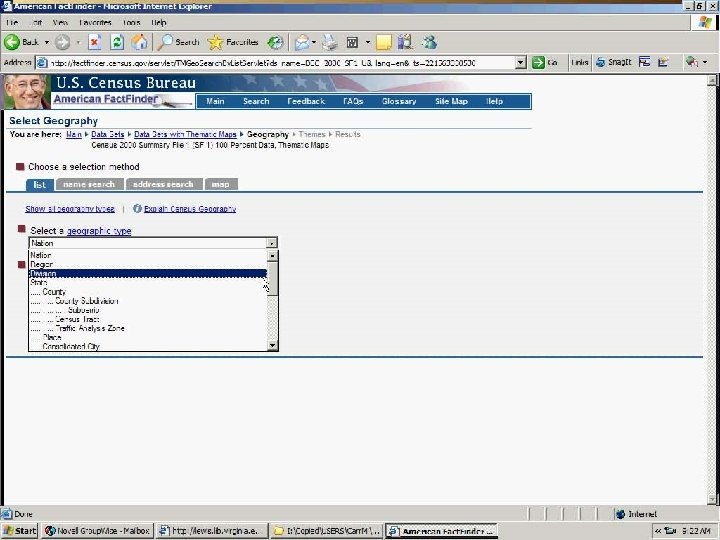Click the Forward arrow button
This screenshot has height=540, width=720.
coord(62,42)
